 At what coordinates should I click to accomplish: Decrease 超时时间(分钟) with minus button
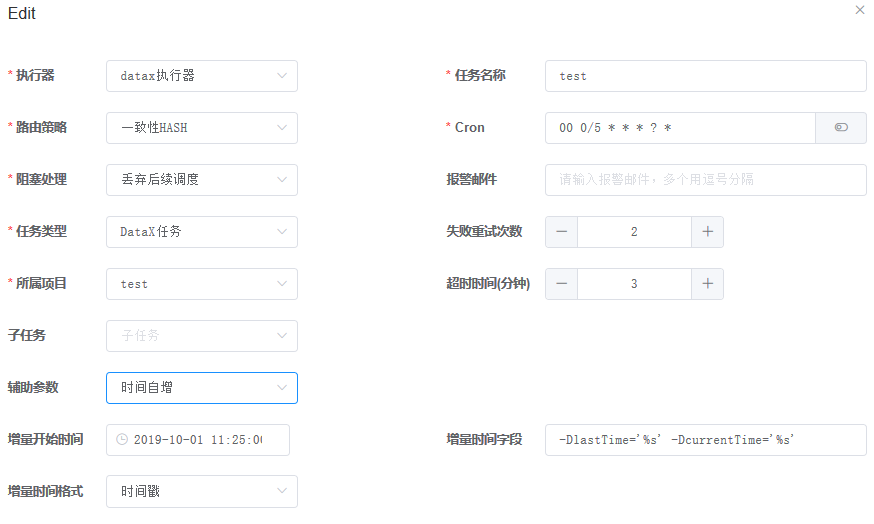tap(562, 284)
